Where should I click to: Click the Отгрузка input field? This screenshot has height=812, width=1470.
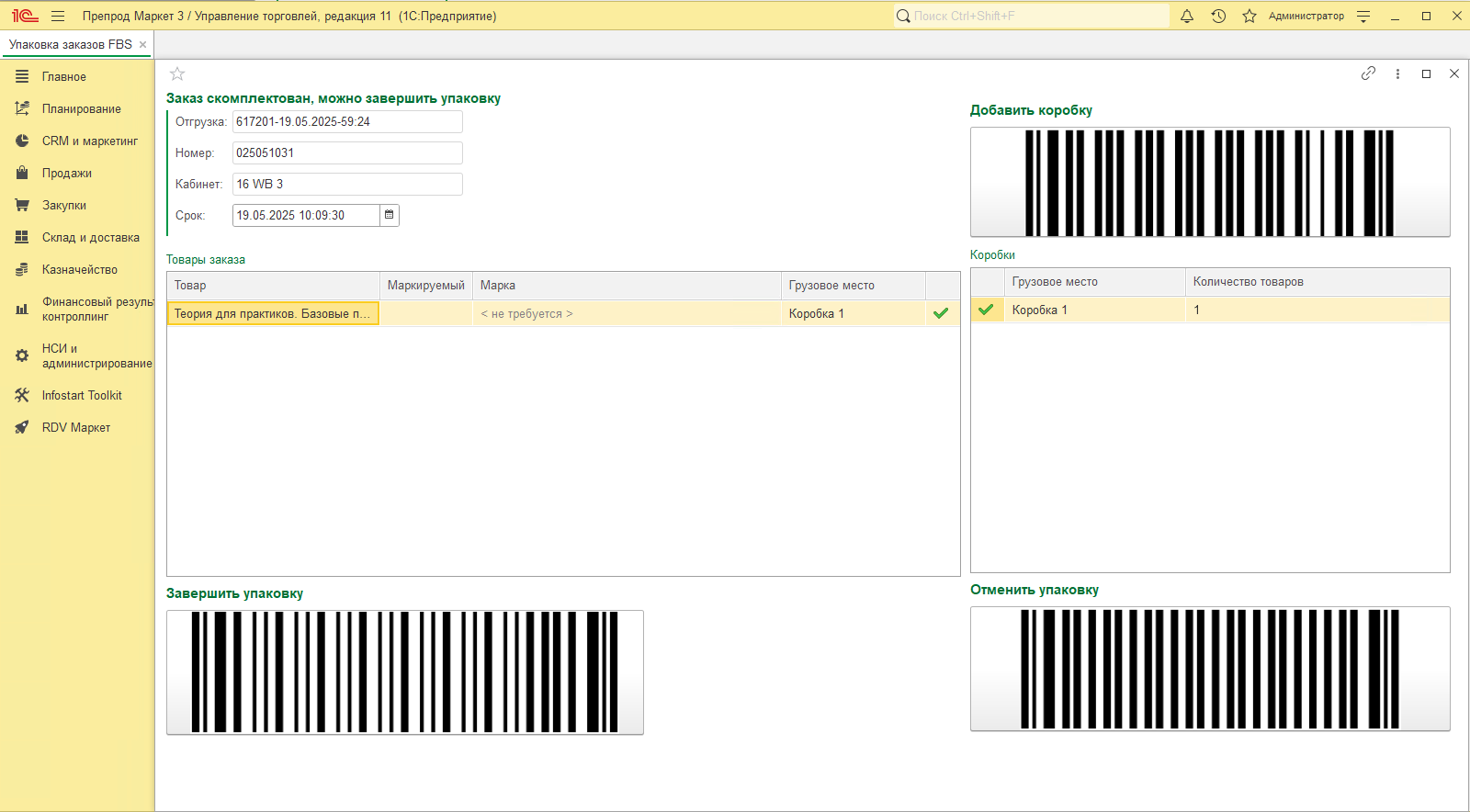coord(346,122)
